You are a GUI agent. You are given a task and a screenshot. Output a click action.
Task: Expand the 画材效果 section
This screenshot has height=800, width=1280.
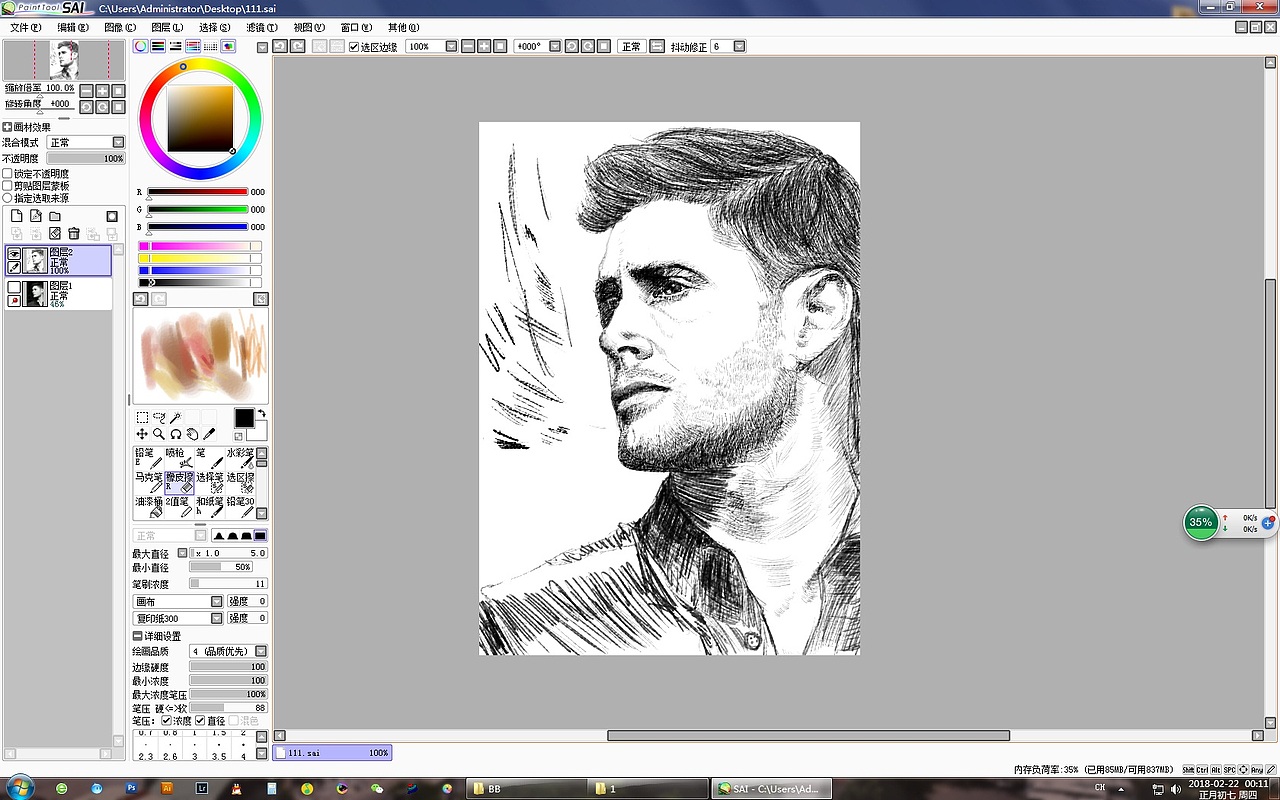7,127
